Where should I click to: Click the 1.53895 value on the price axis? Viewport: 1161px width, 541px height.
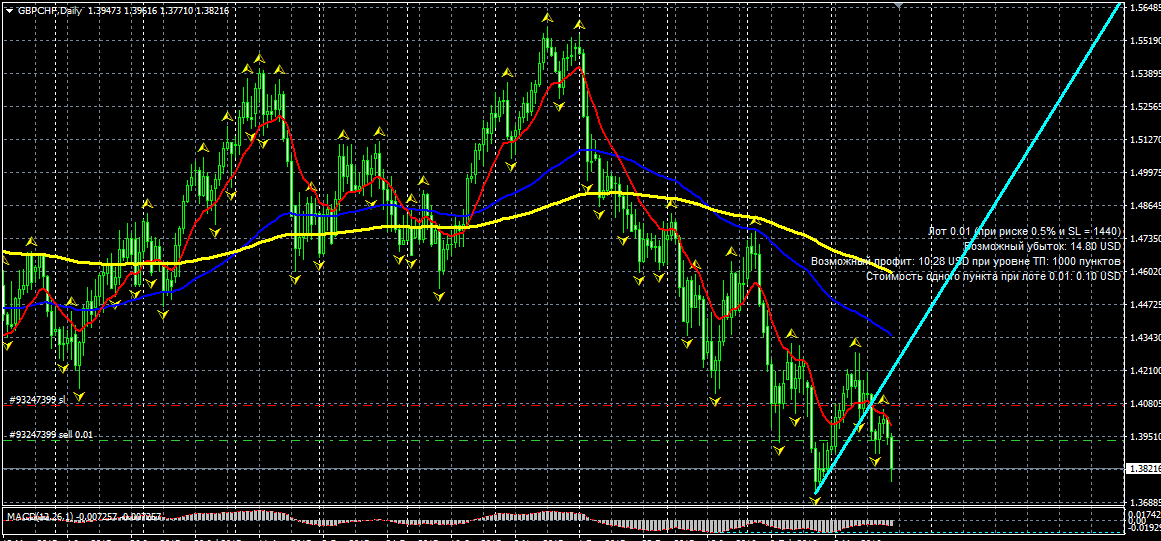(1145, 74)
